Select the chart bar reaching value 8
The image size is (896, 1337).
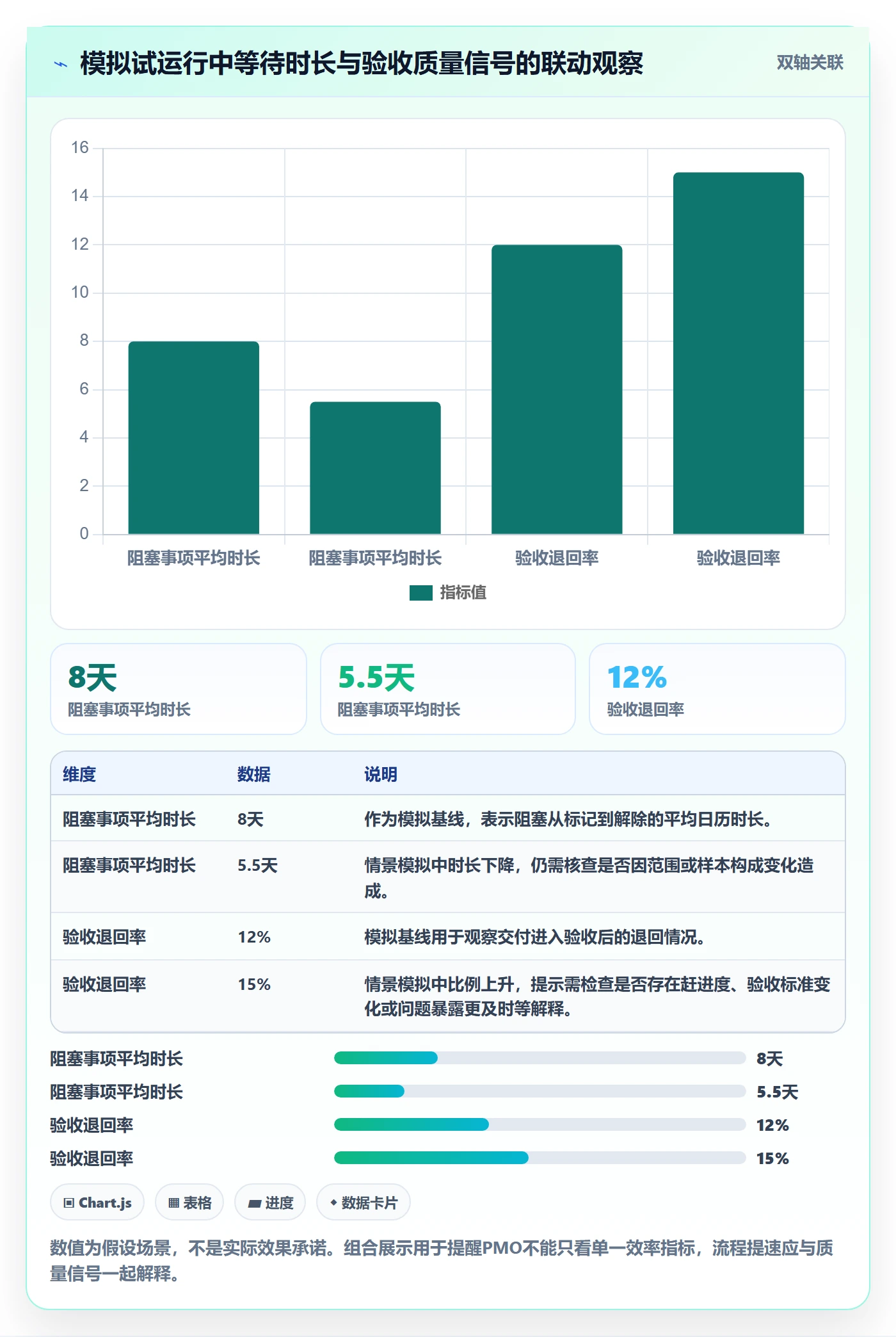194,437
